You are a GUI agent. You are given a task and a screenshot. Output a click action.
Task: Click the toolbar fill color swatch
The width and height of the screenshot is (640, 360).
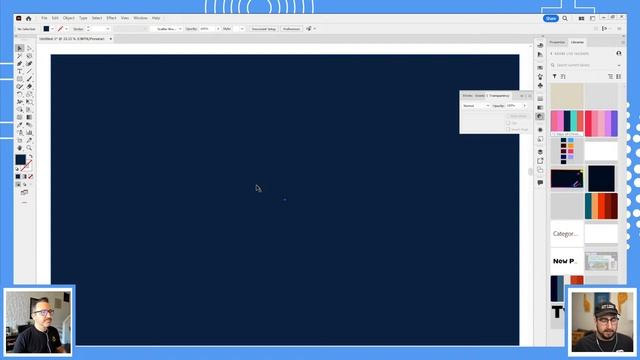20,160
